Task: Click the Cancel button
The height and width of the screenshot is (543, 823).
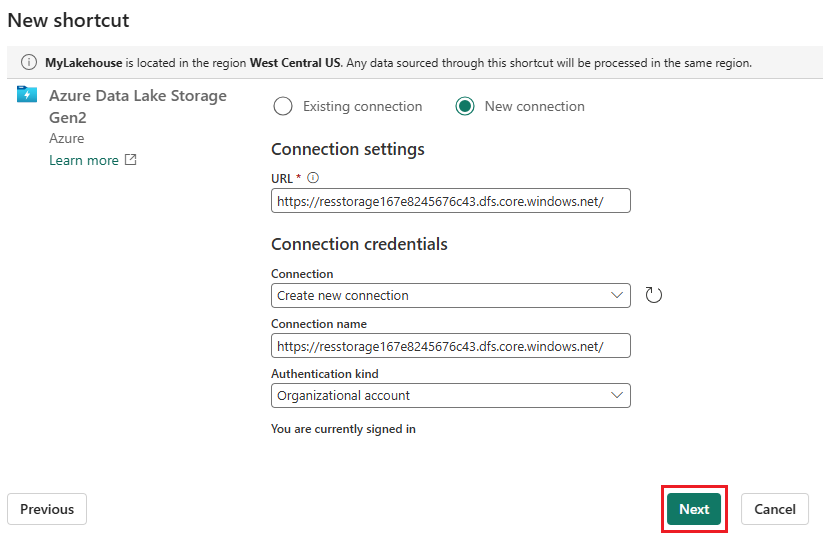Action: pos(775,509)
